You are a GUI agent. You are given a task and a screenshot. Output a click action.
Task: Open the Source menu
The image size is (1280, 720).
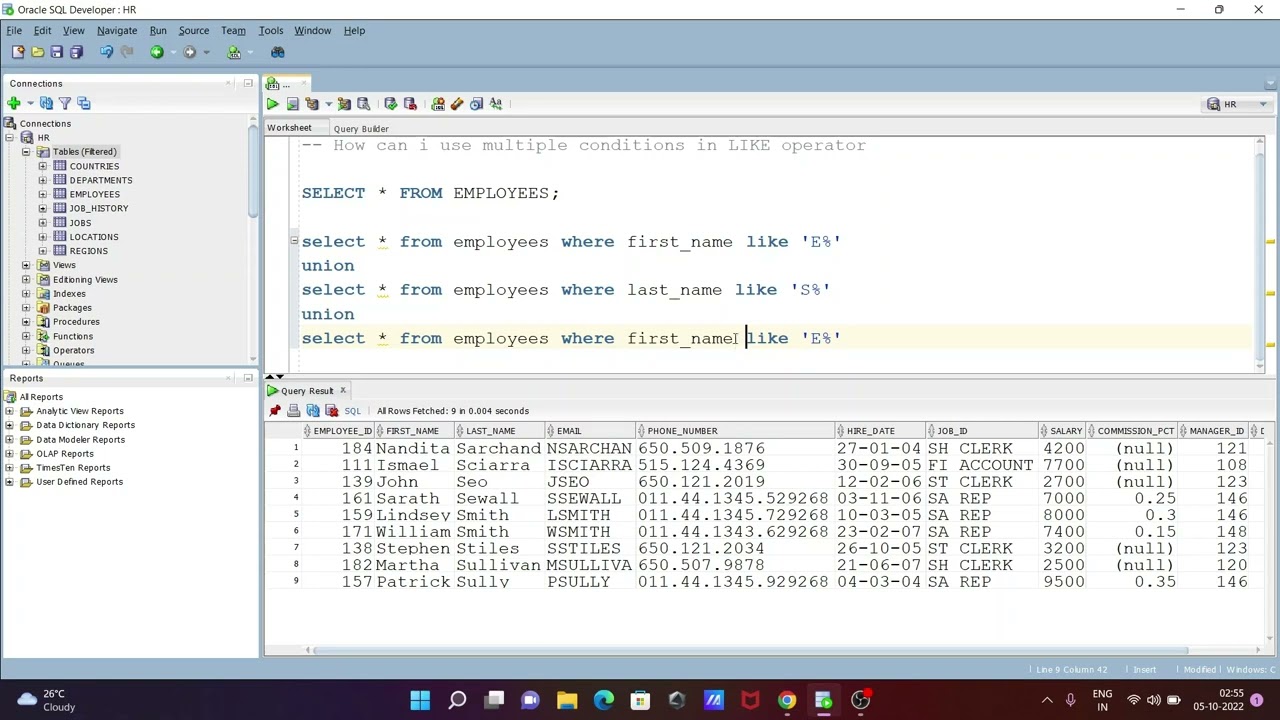coord(194,30)
